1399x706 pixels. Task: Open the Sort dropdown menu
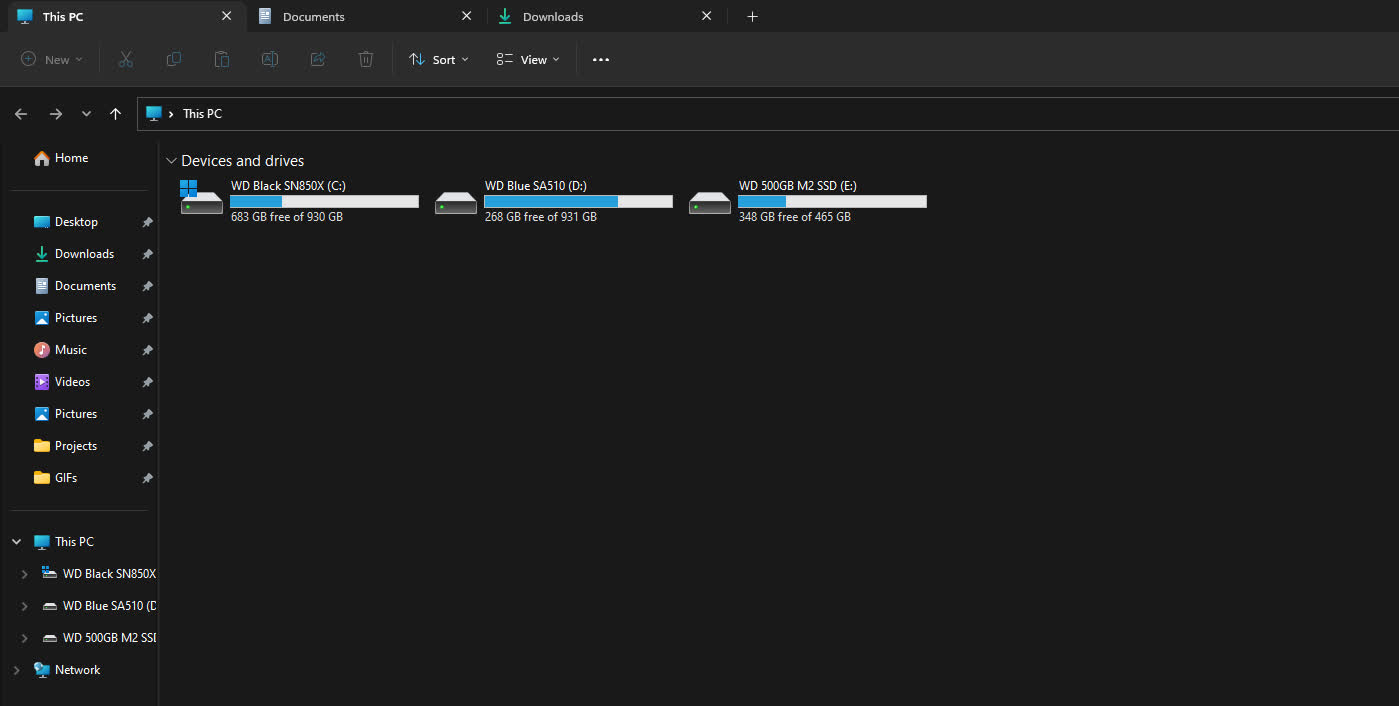(x=438, y=60)
